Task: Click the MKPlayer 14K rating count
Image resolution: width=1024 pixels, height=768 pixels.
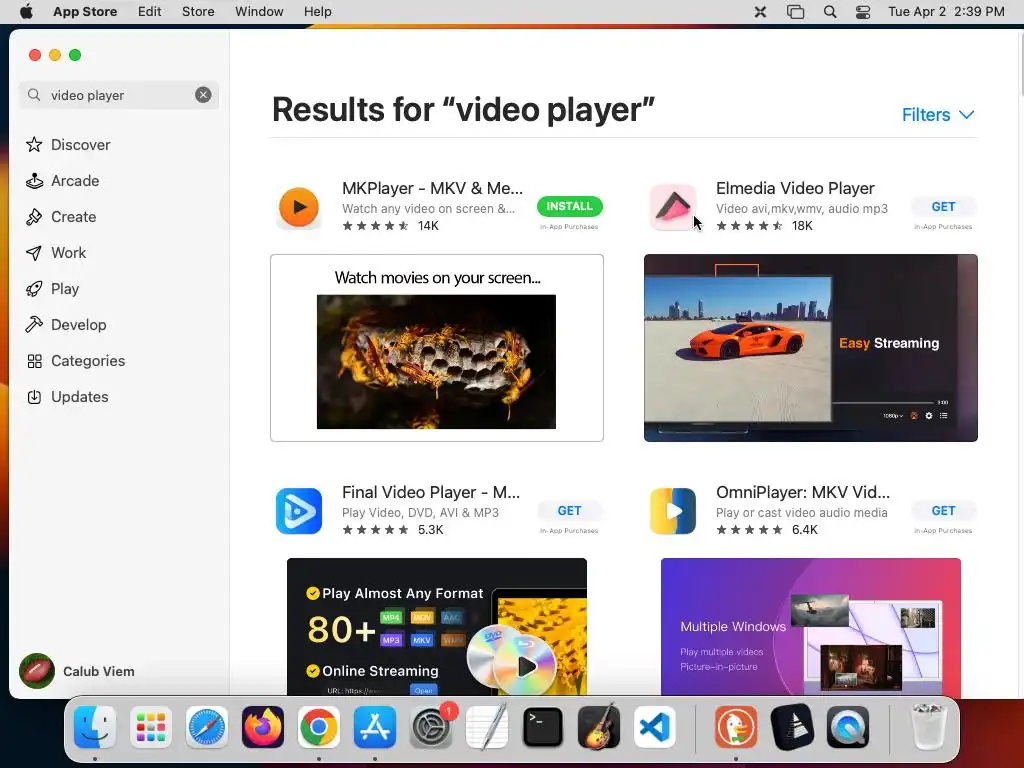Action: tap(428, 226)
